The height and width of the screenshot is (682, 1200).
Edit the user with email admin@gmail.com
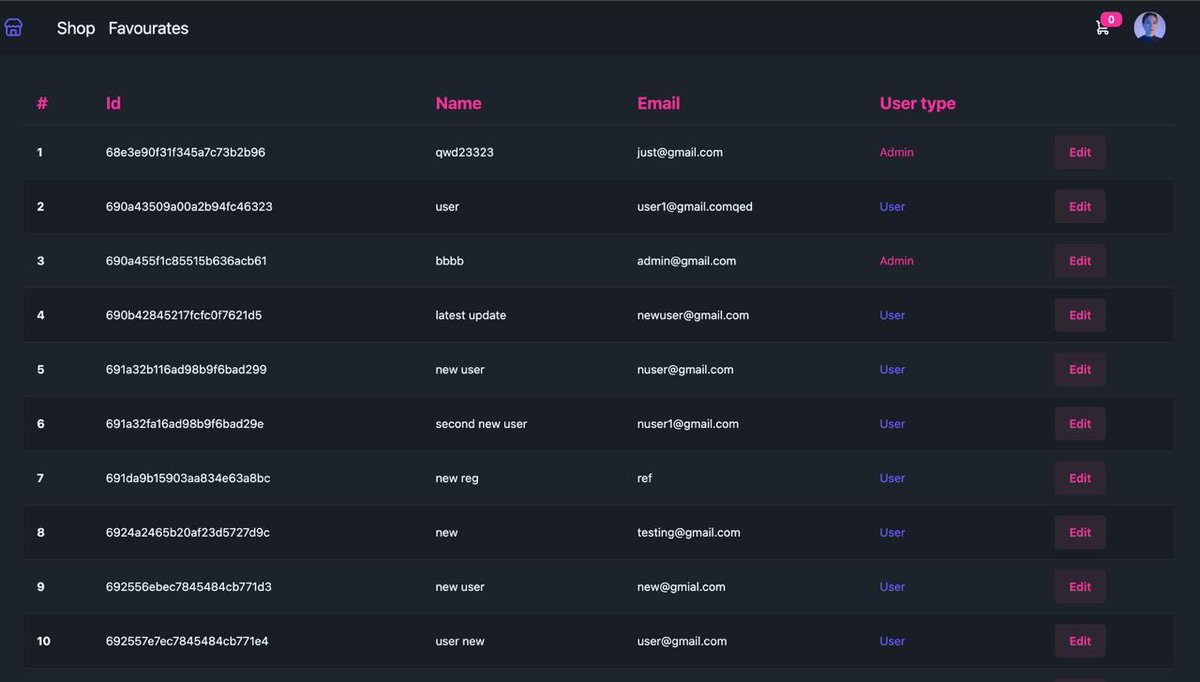click(x=1079, y=260)
